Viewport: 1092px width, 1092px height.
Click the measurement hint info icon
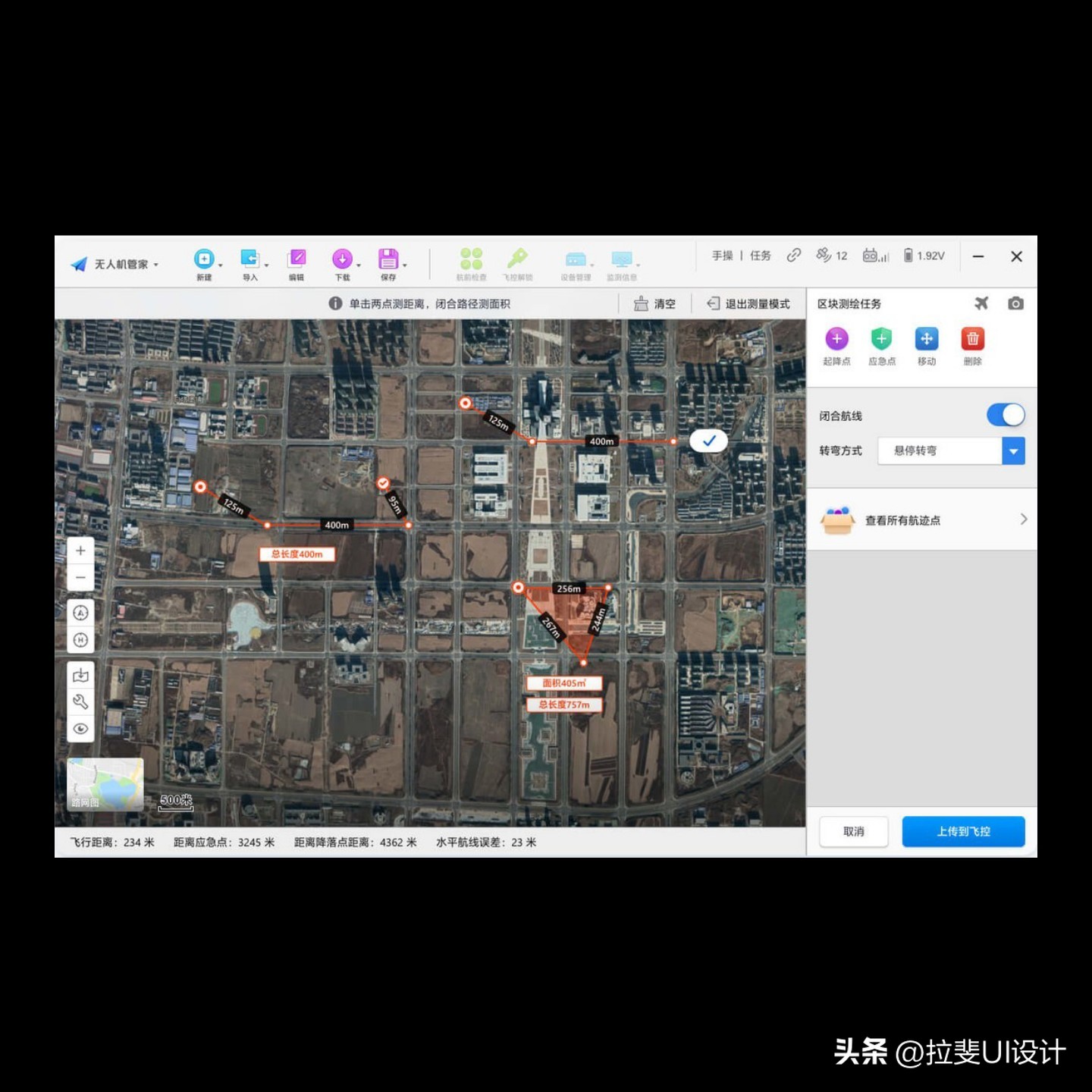(x=335, y=303)
